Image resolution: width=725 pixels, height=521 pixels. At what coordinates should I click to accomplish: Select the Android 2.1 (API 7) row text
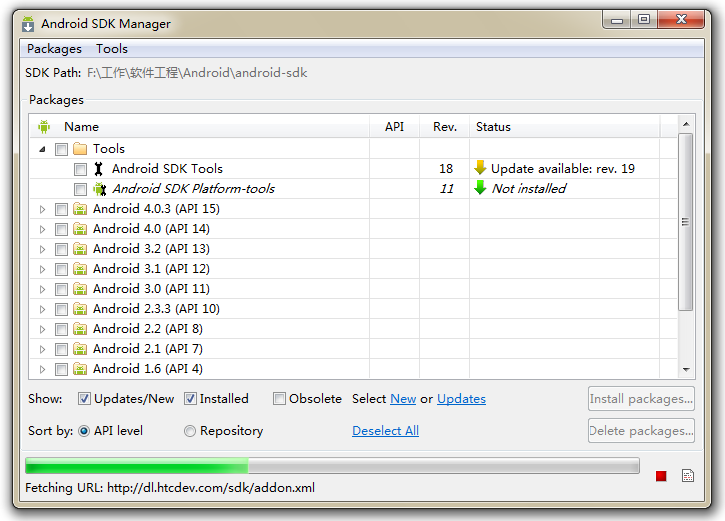[148, 349]
